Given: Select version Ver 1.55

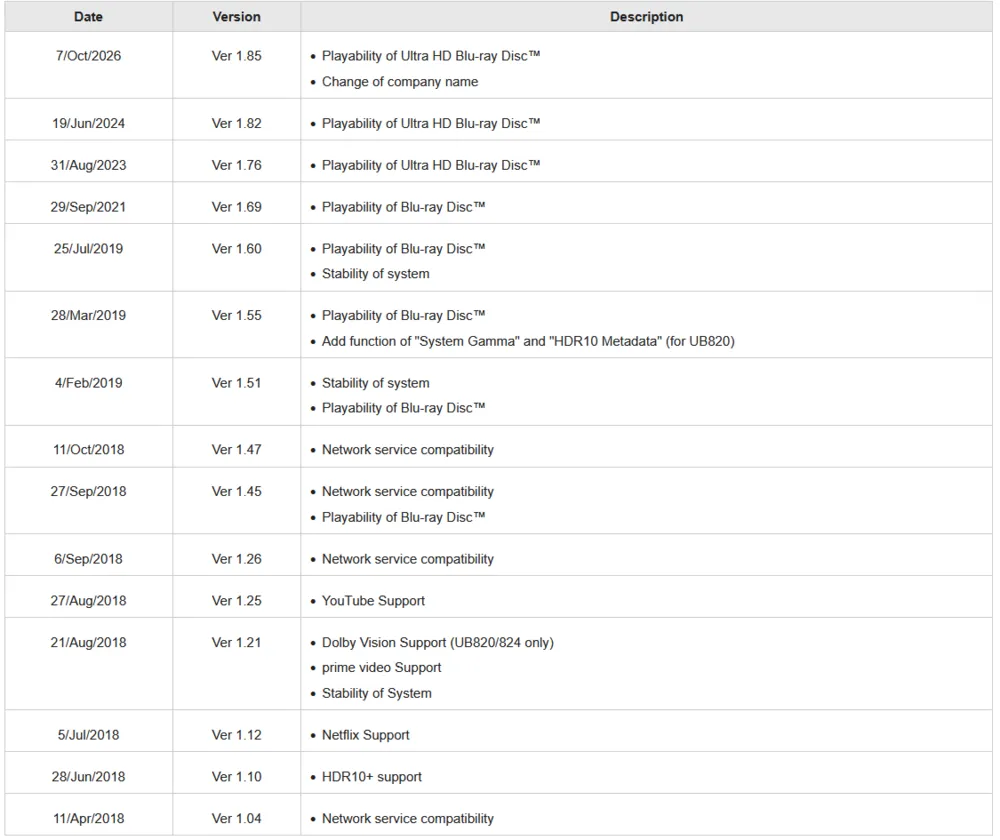Looking at the screenshot, I should [237, 316].
